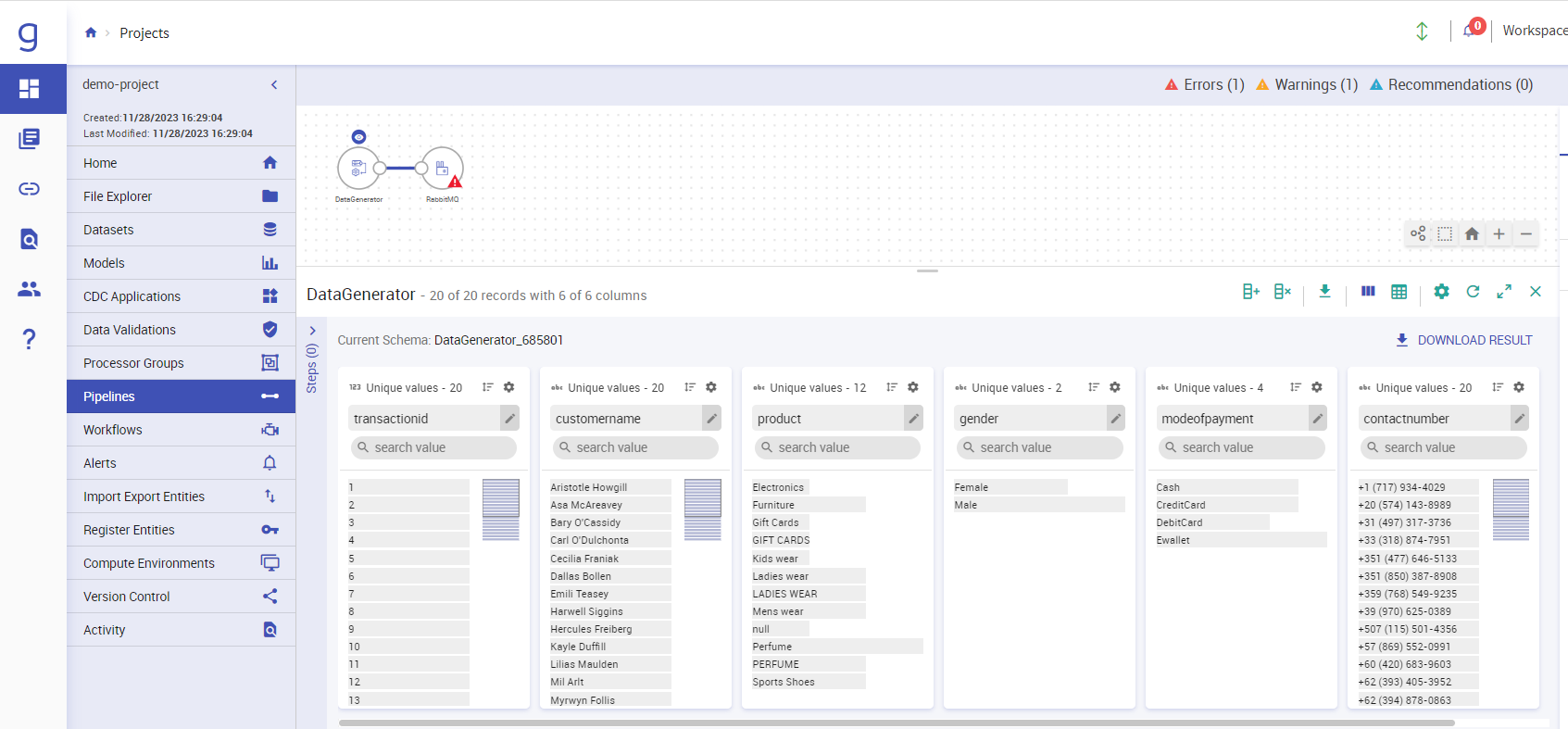This screenshot has height=729, width=1568.
Task: Expand the Steps side panel
Action: 312,331
